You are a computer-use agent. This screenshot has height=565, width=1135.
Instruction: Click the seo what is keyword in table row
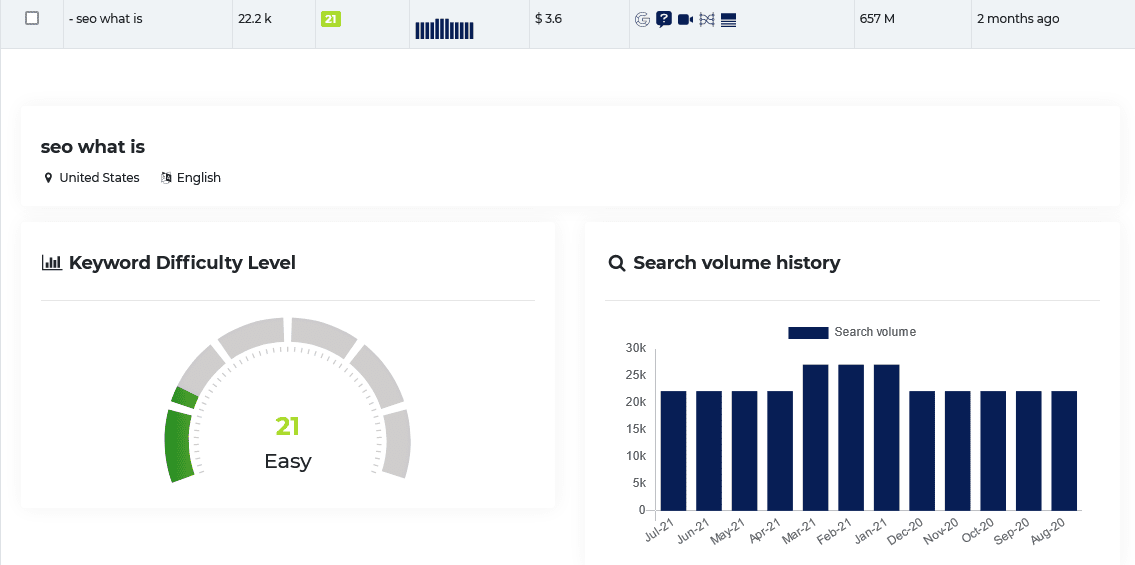(x=106, y=19)
